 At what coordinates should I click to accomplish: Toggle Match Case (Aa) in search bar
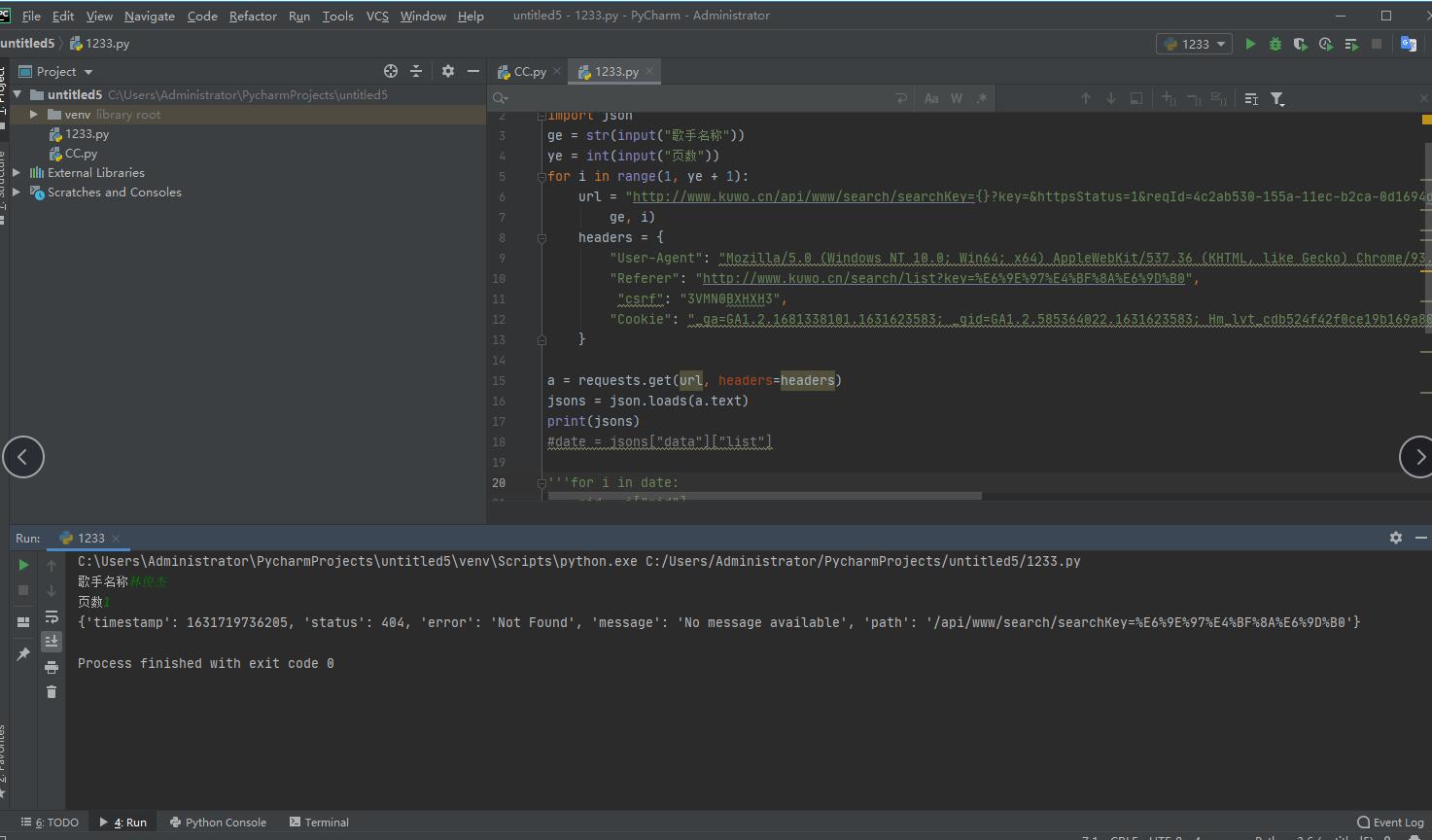coord(931,98)
